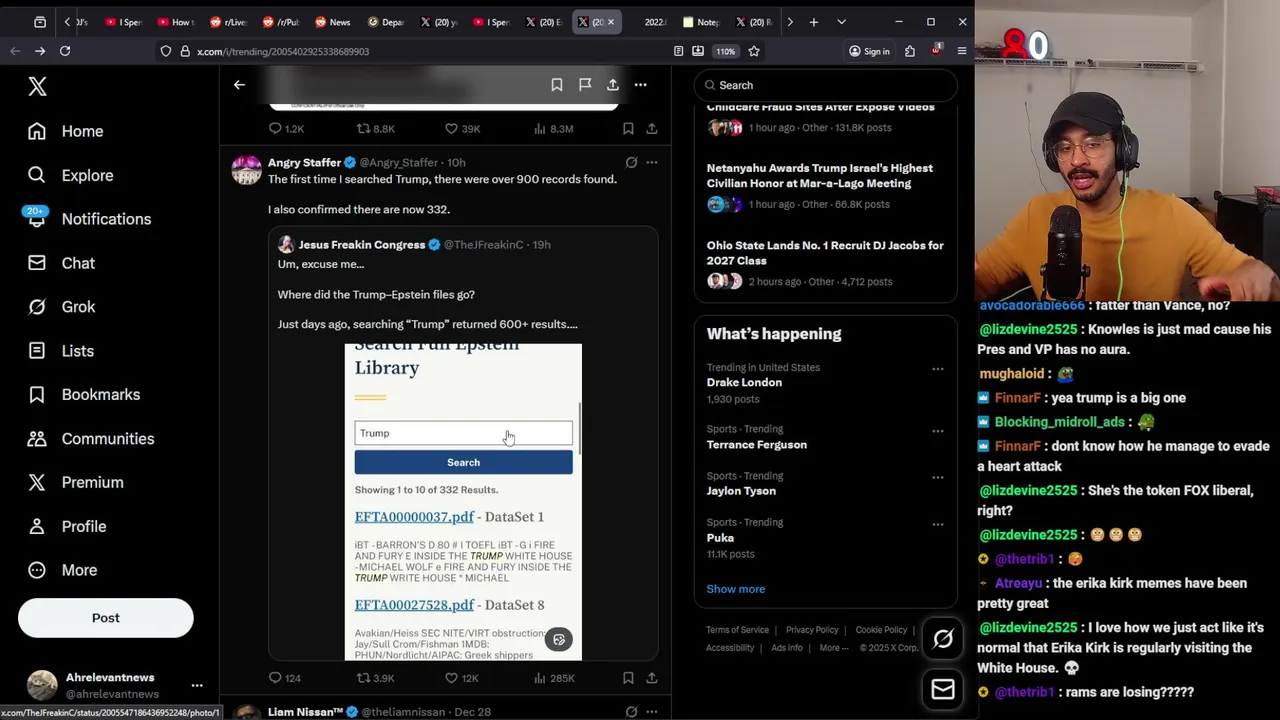Go back with the timeline back arrow
Viewport: 1280px width, 720px height.
[239, 85]
